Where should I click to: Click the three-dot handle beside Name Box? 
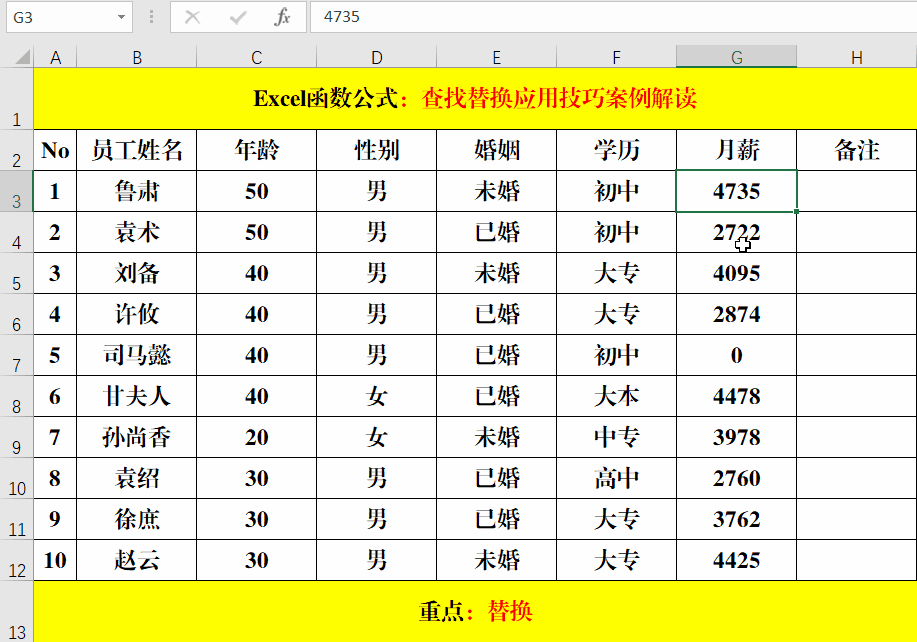pos(151,17)
